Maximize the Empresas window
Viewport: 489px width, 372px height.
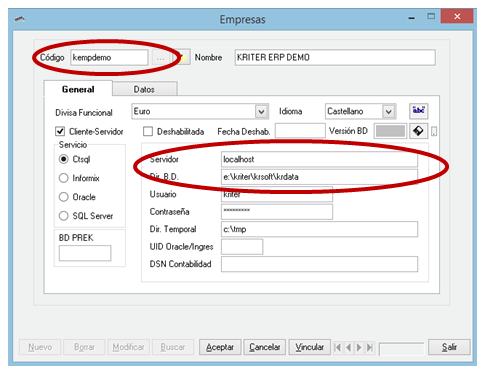(431, 16)
